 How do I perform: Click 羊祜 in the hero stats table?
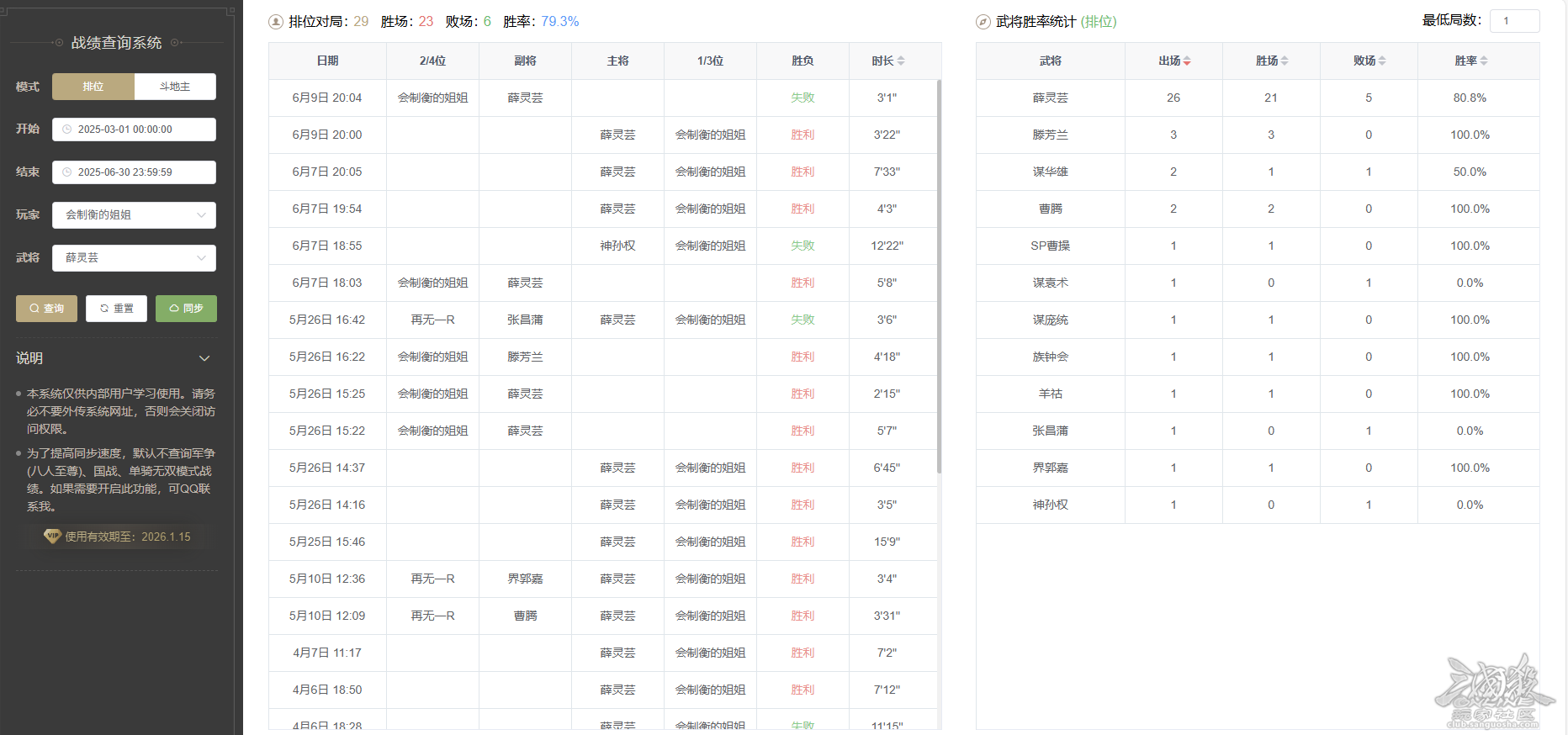[x=1051, y=394]
